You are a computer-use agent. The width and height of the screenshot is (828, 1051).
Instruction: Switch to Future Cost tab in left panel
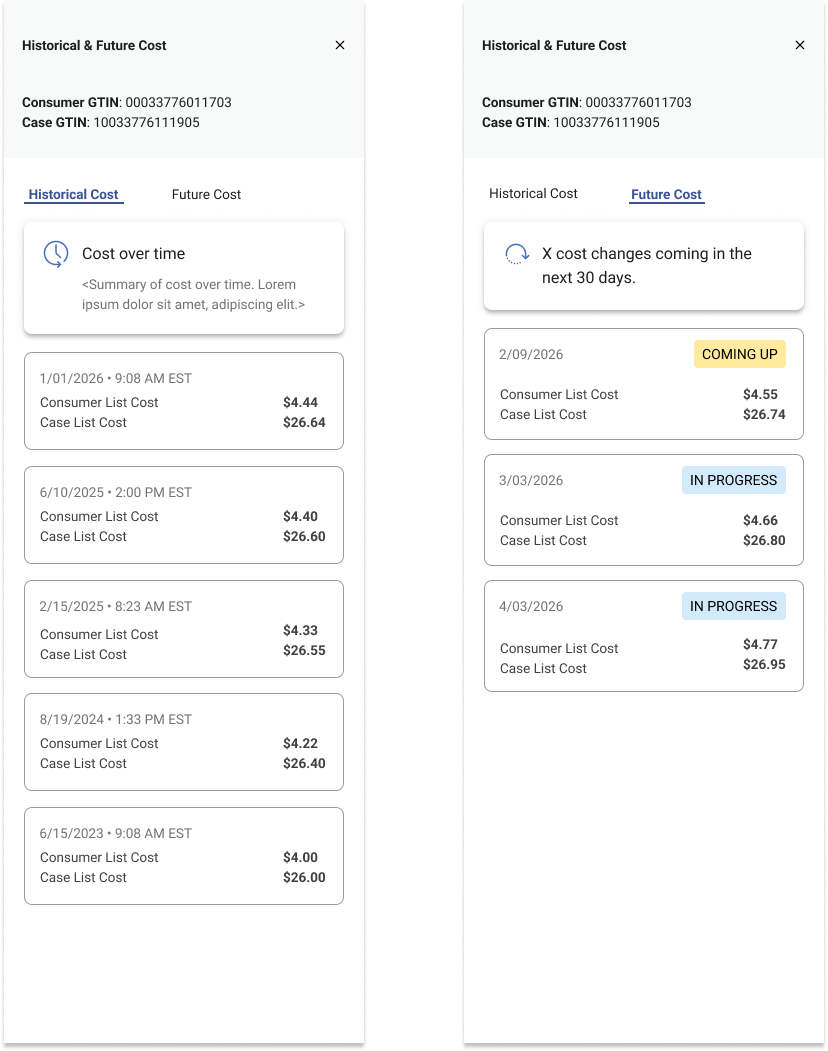206,195
